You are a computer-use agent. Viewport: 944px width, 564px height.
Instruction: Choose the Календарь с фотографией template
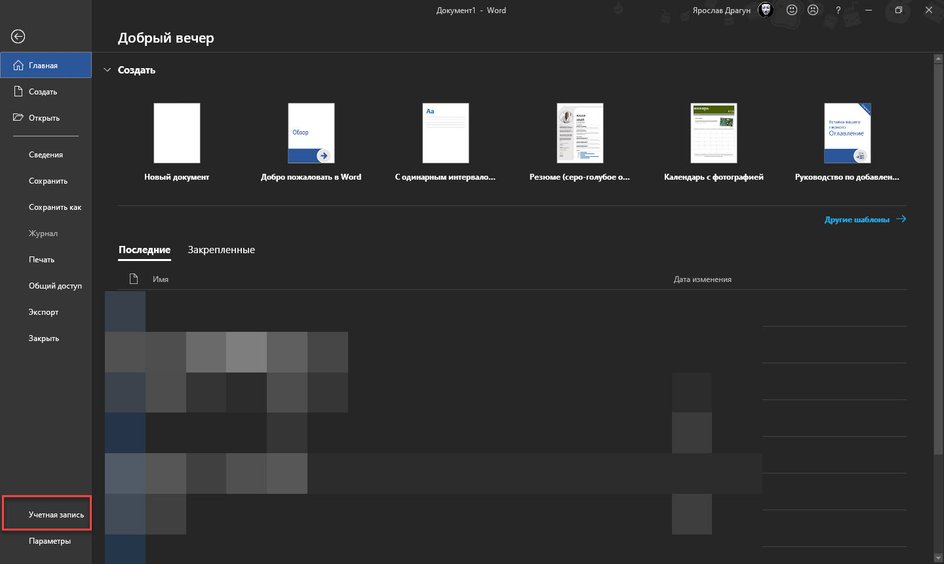(x=713, y=142)
